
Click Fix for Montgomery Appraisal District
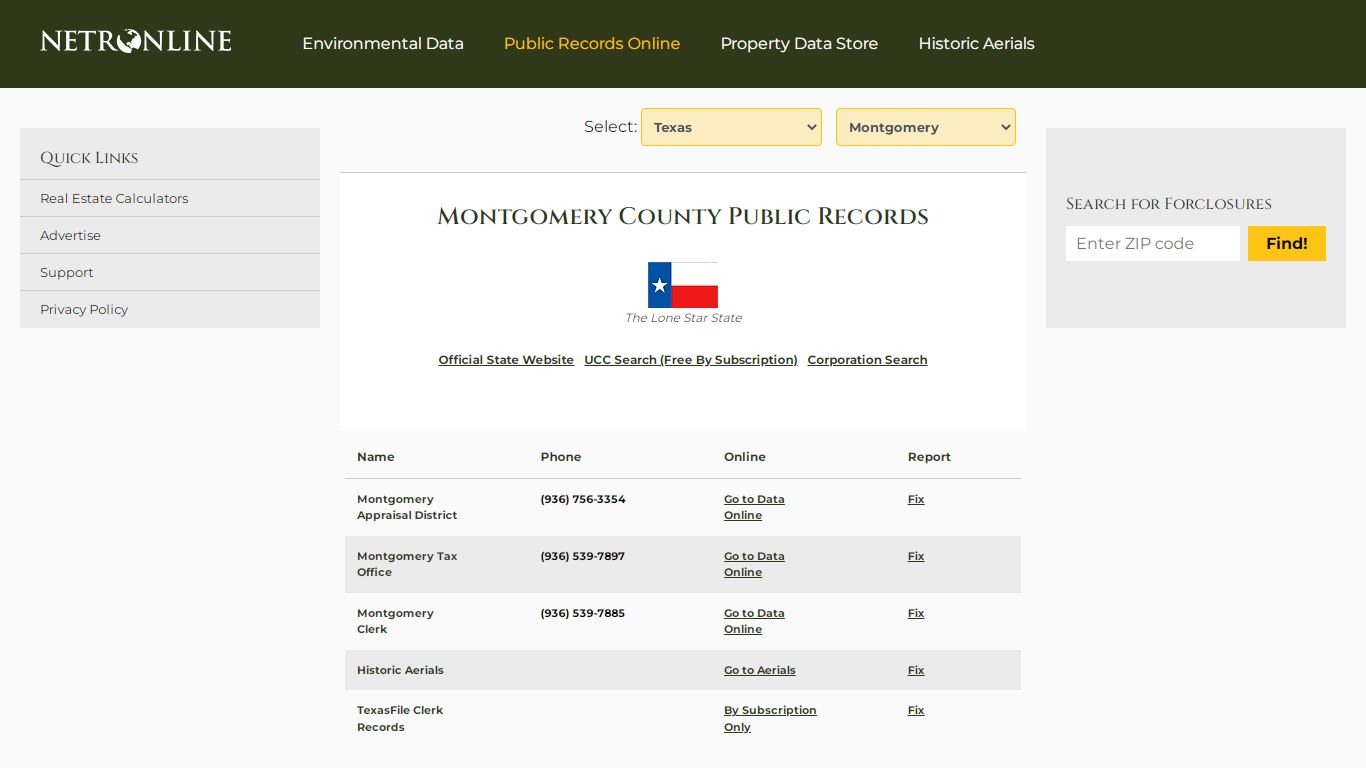click(916, 499)
